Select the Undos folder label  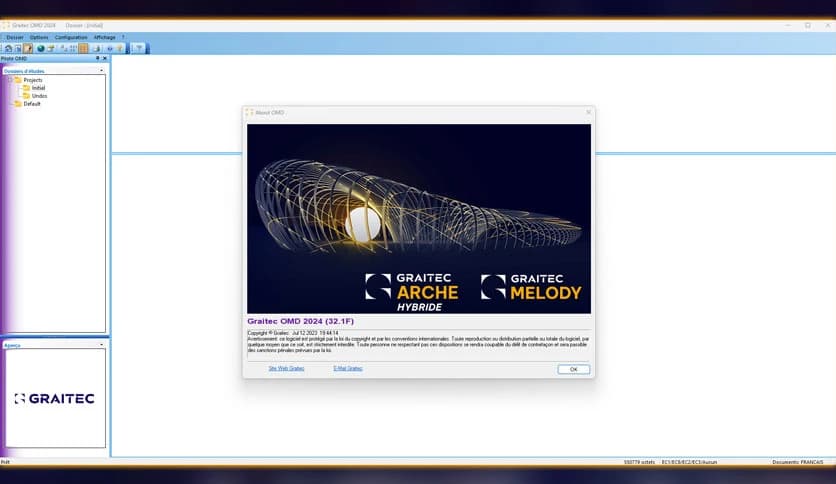(x=39, y=96)
